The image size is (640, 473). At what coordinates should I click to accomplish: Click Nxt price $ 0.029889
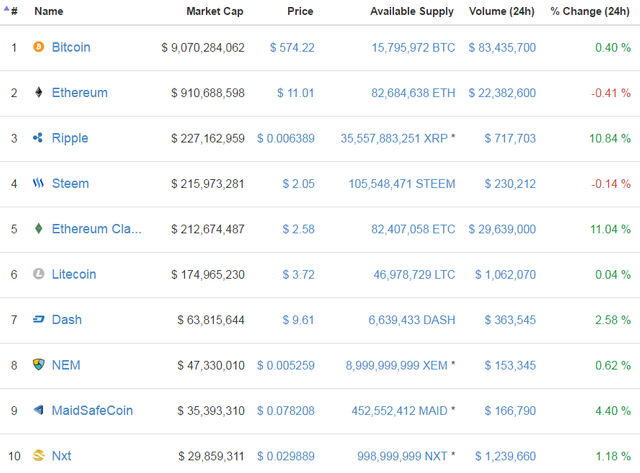point(286,456)
